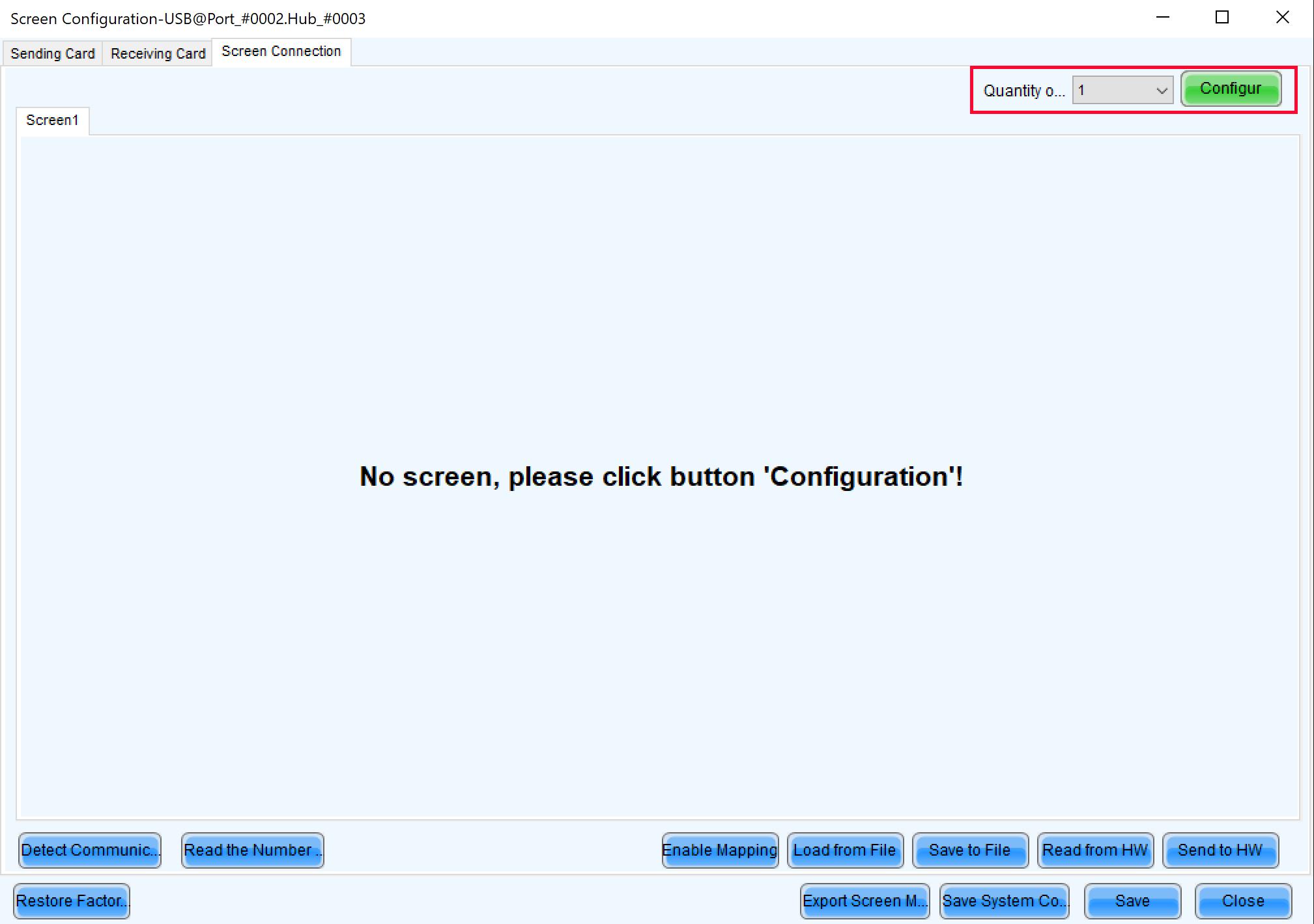The image size is (1314, 924).
Task: Click Send to HW
Action: pos(1220,850)
